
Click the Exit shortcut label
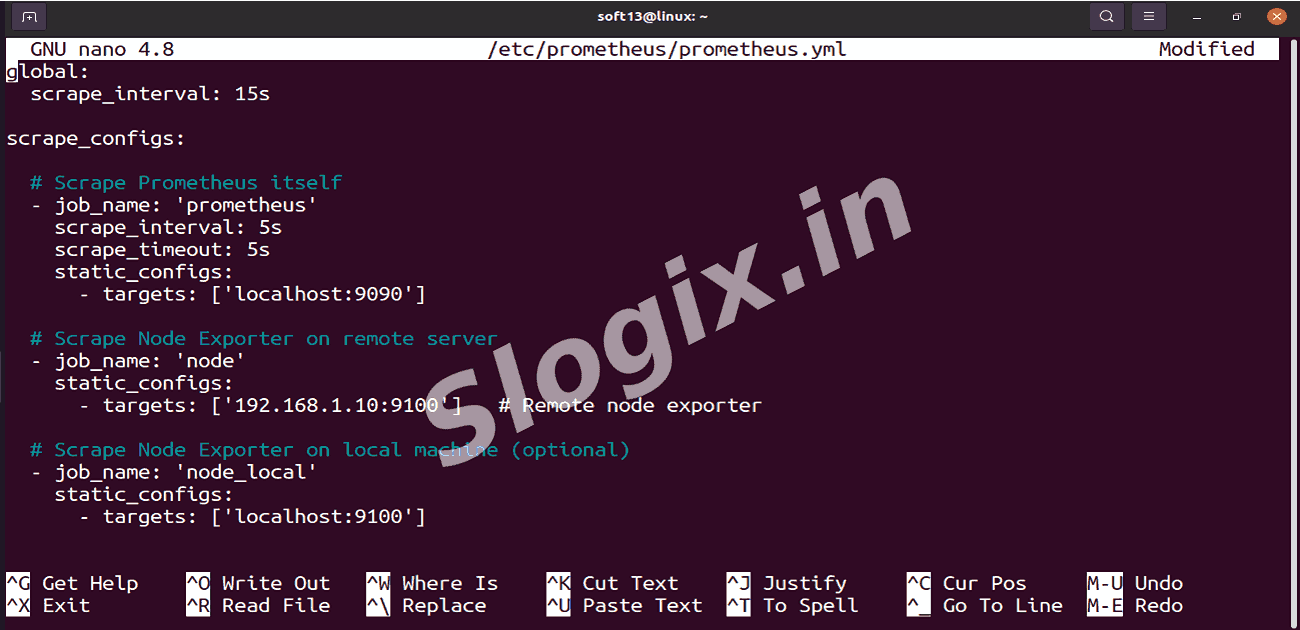[x=66, y=605]
